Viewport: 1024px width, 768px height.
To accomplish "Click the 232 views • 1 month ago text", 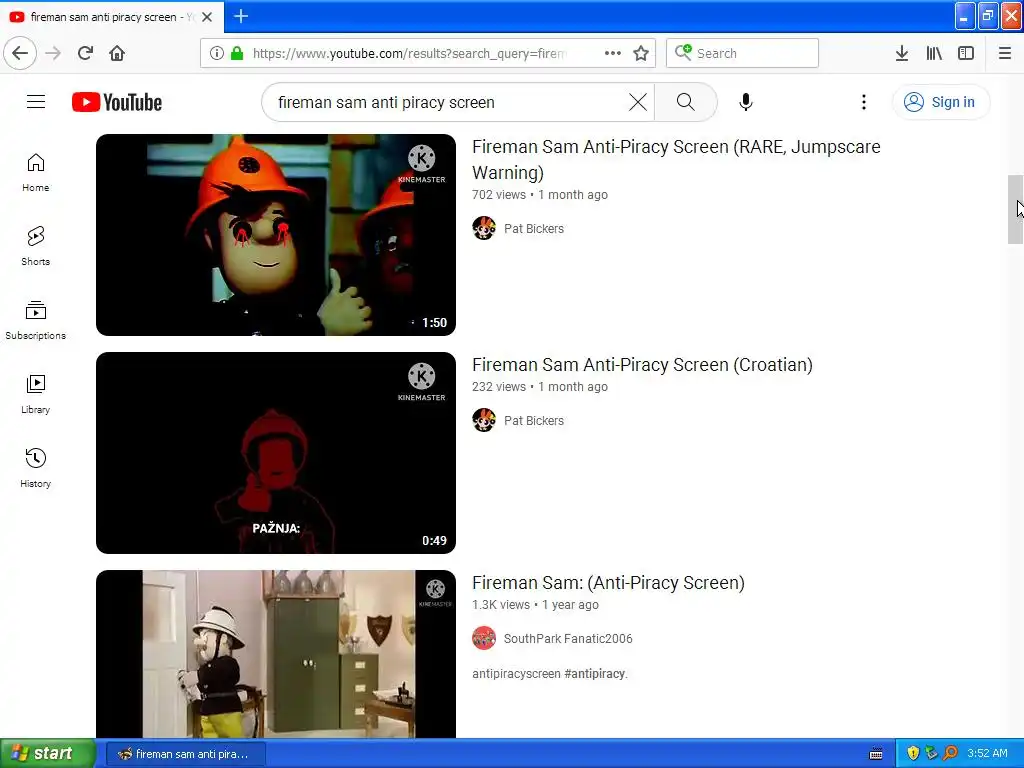I will 539,387.
